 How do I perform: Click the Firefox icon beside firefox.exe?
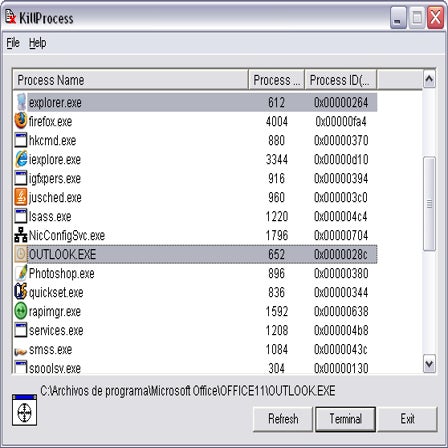tap(21, 121)
